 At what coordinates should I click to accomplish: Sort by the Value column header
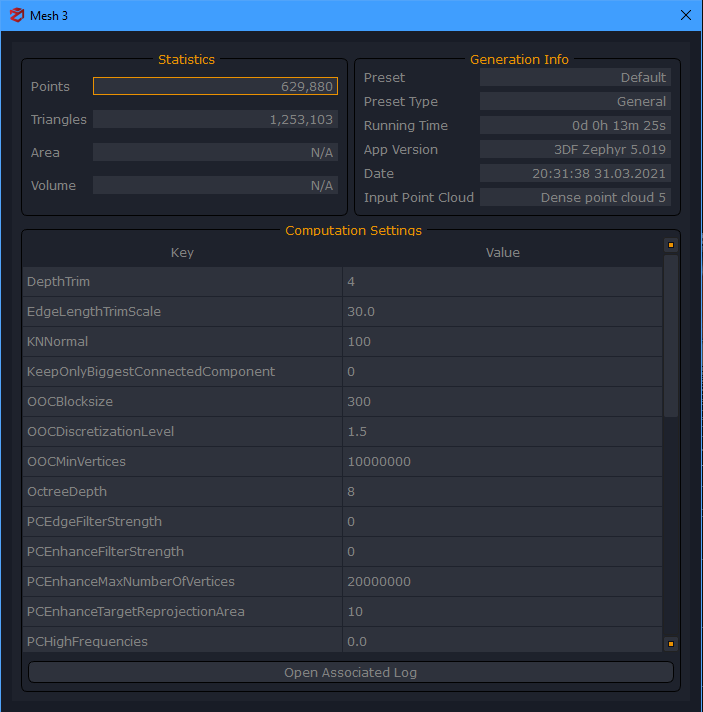[502, 253]
